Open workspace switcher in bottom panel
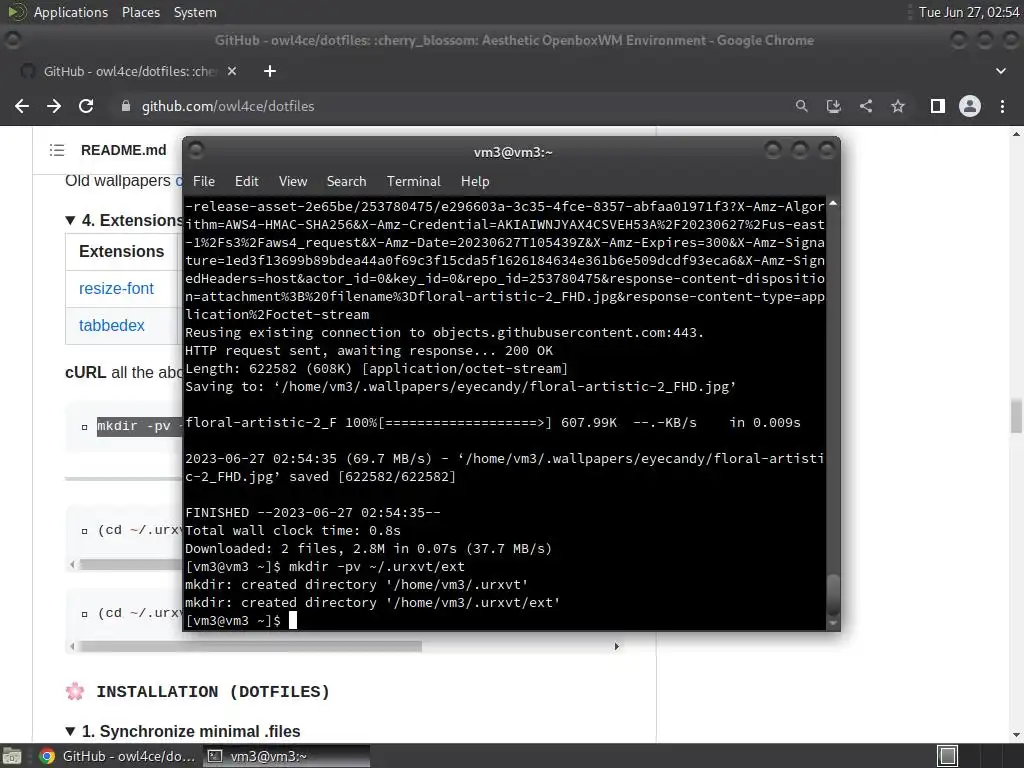1024x768 pixels. point(947,756)
